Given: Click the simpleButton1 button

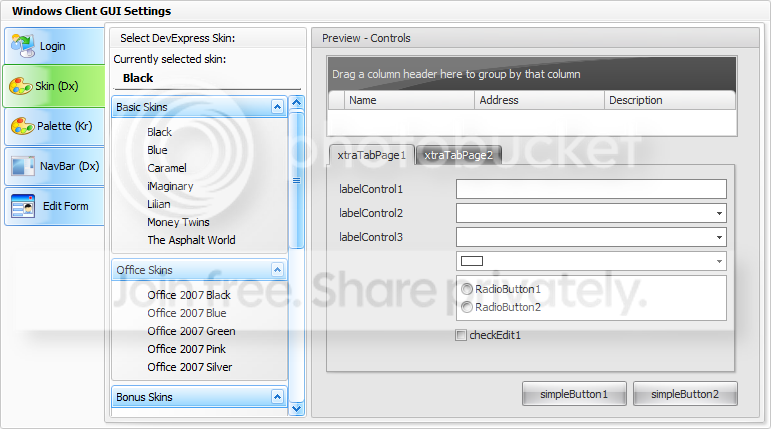Looking at the screenshot, I should click(x=574, y=394).
